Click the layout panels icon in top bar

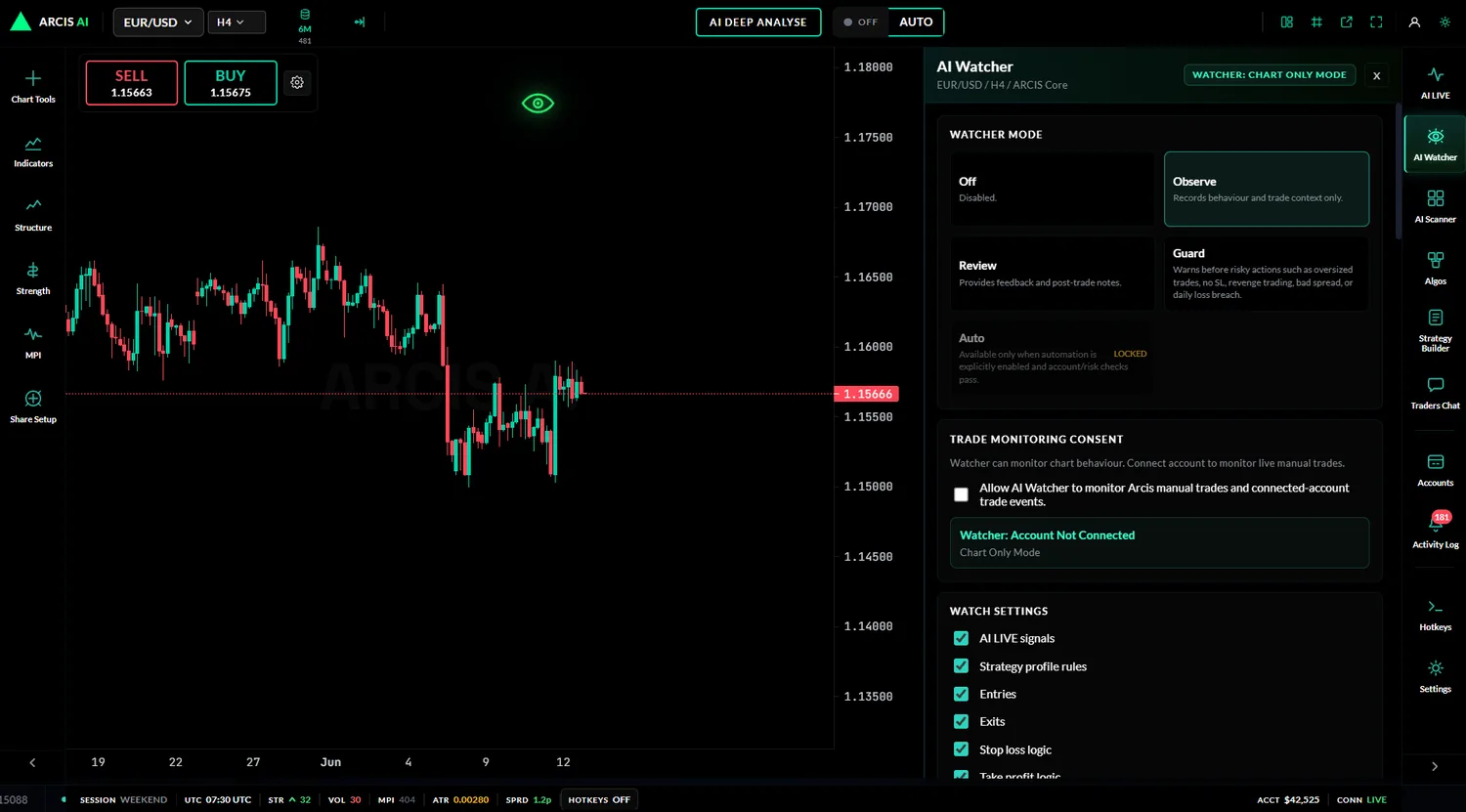click(1287, 21)
